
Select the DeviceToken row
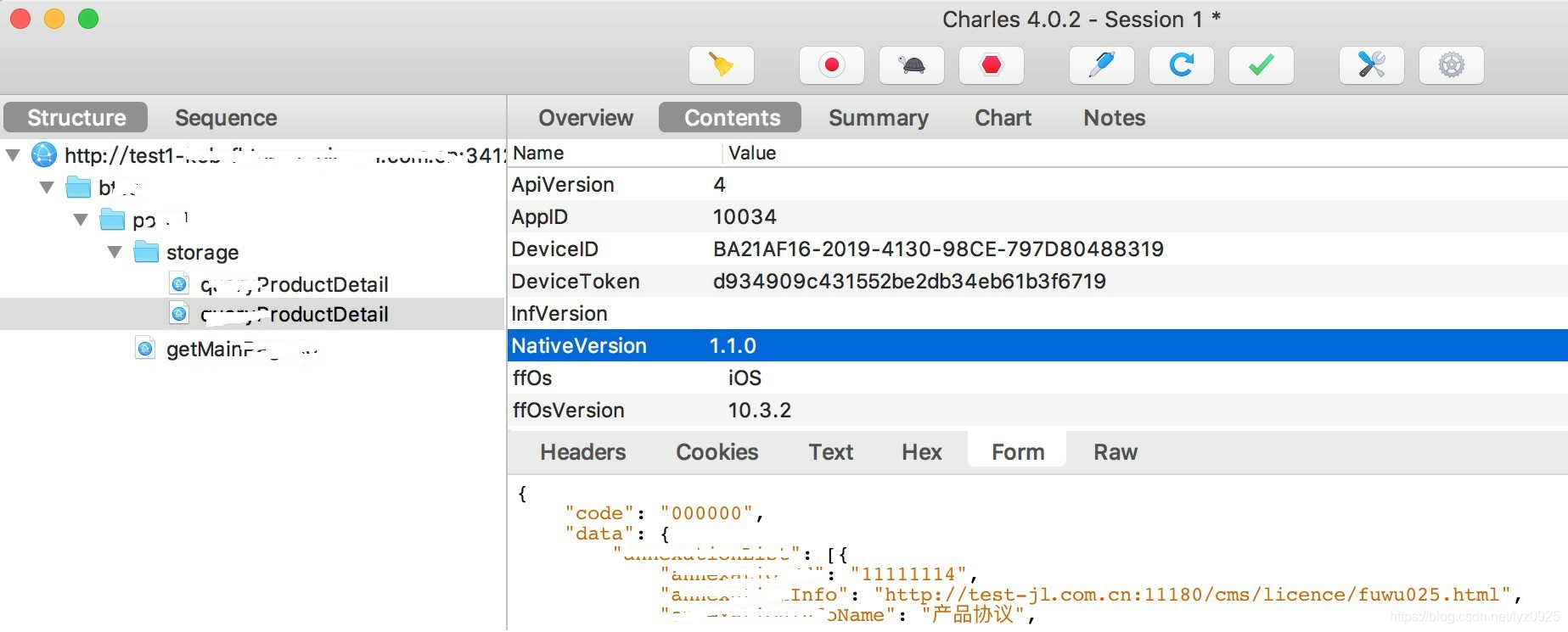[1037, 281]
